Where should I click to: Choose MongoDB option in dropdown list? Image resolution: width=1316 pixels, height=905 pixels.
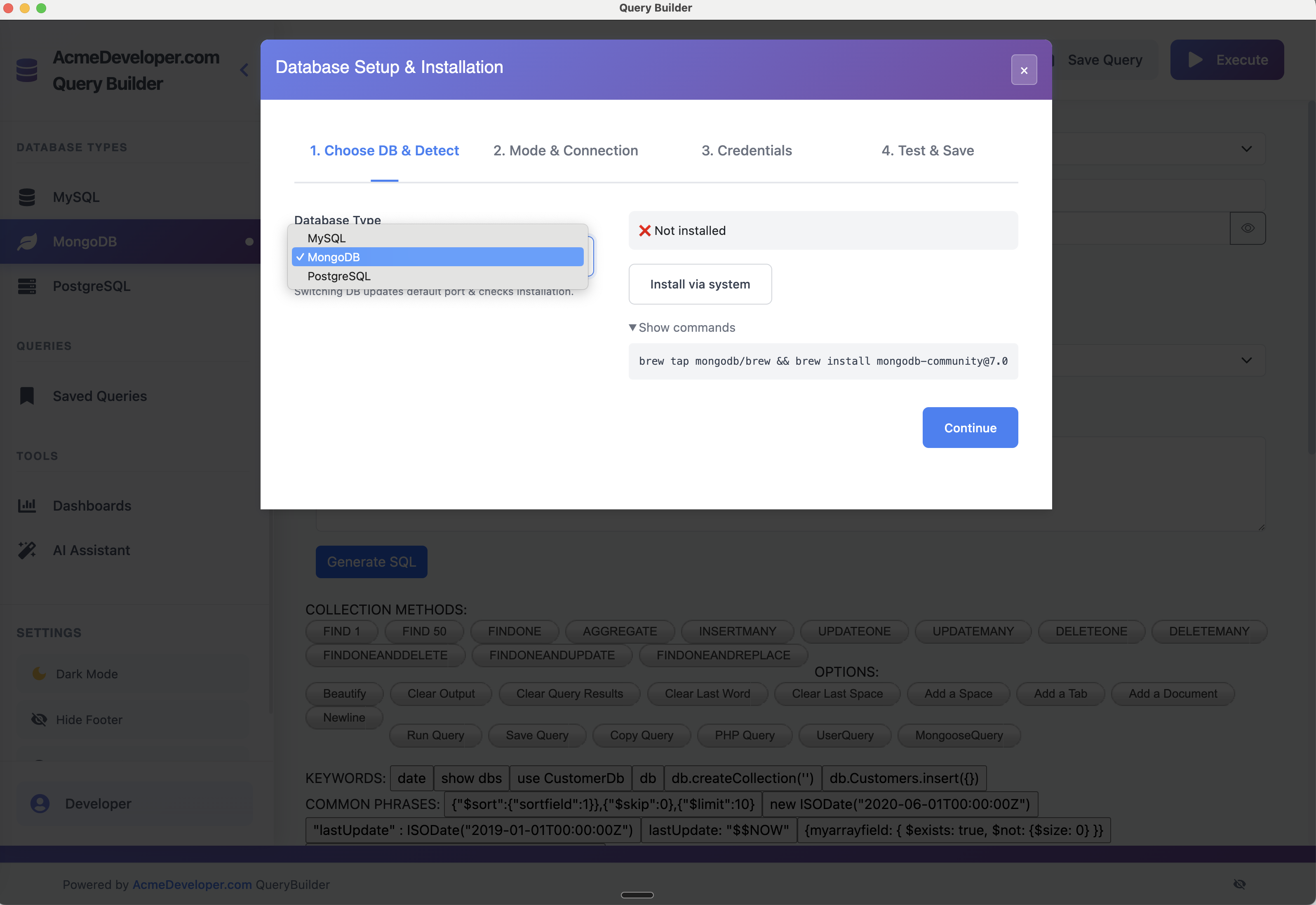(437, 257)
